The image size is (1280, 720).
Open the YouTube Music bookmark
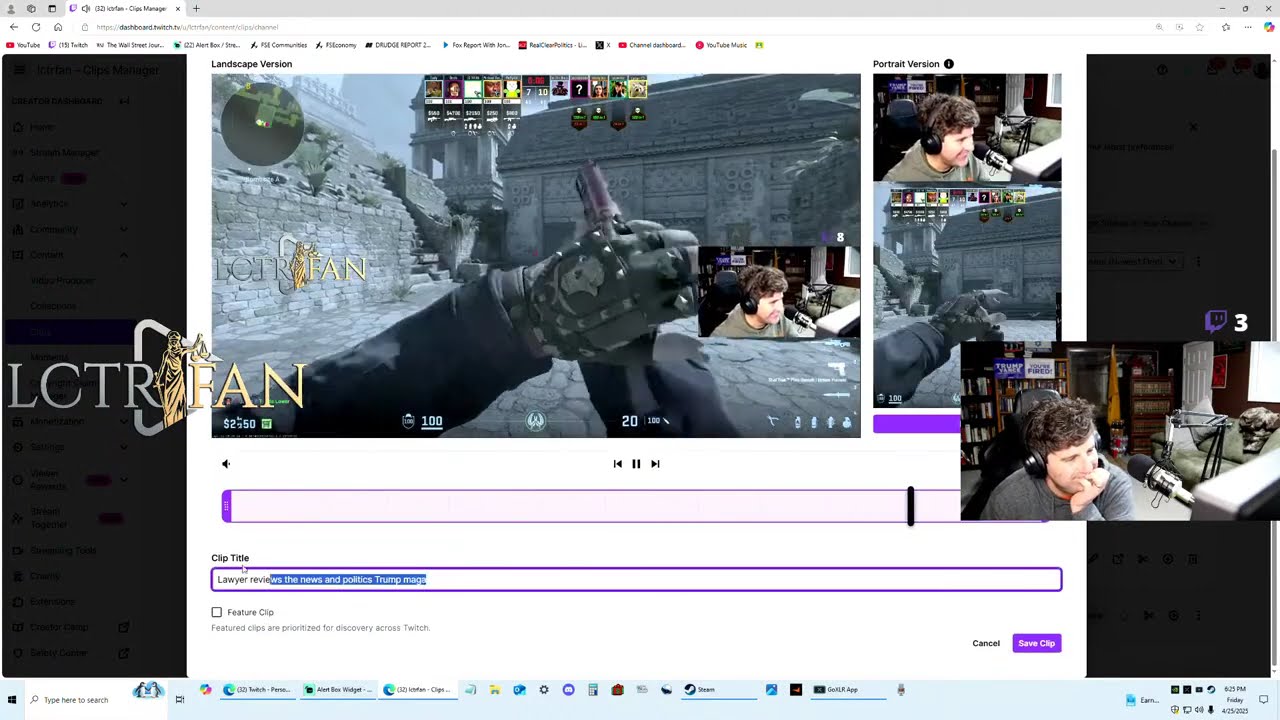pos(721,45)
